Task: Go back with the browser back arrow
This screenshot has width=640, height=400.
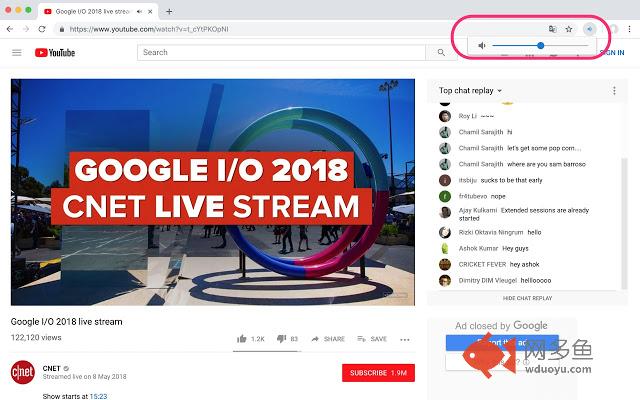Action: 10,29
